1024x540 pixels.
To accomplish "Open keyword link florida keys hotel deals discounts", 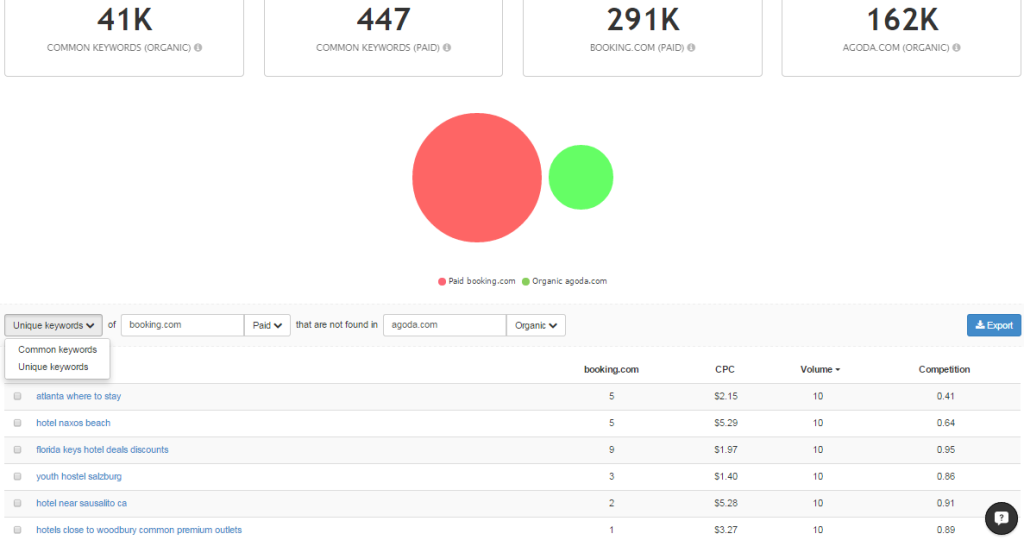I will click(102, 450).
